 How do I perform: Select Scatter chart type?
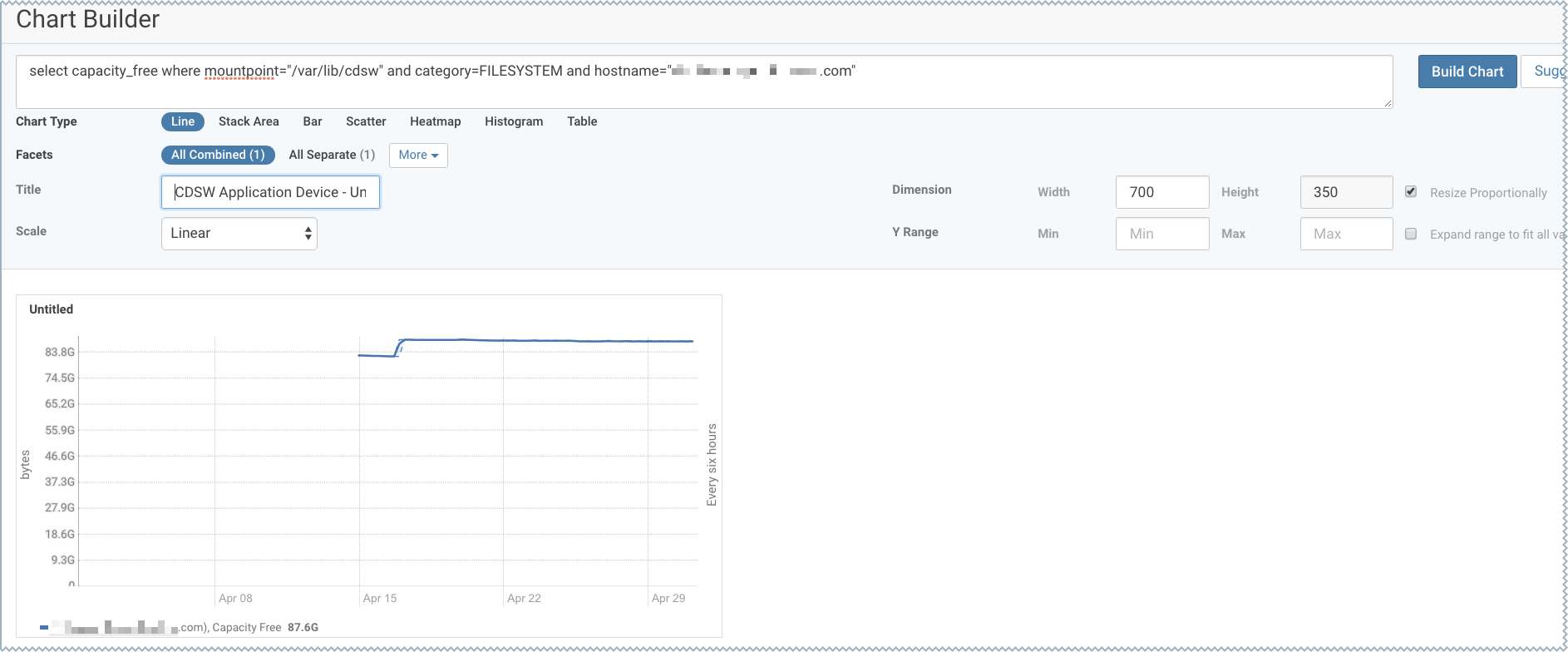366,121
